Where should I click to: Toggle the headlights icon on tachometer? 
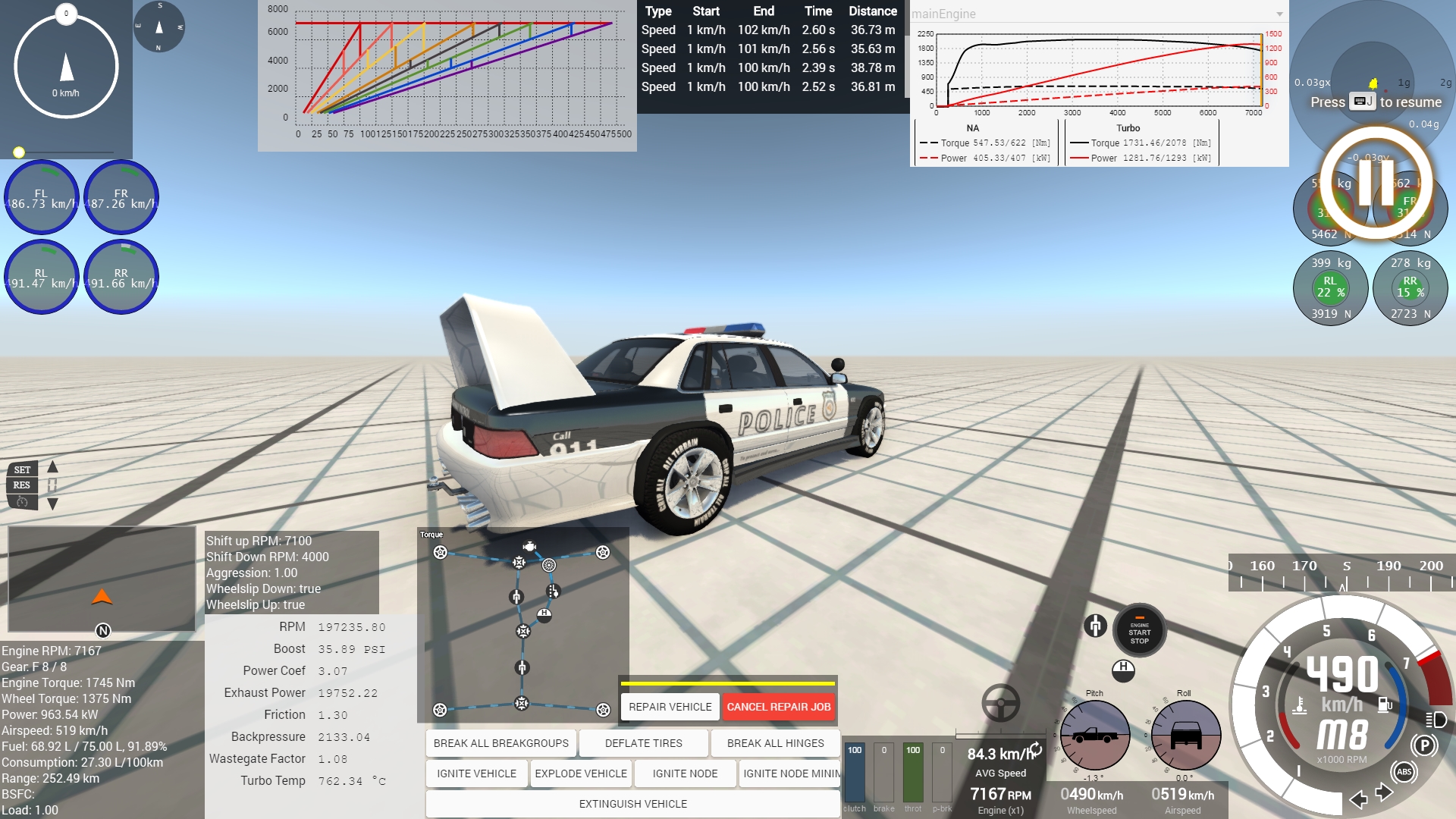pyautogui.click(x=1436, y=719)
